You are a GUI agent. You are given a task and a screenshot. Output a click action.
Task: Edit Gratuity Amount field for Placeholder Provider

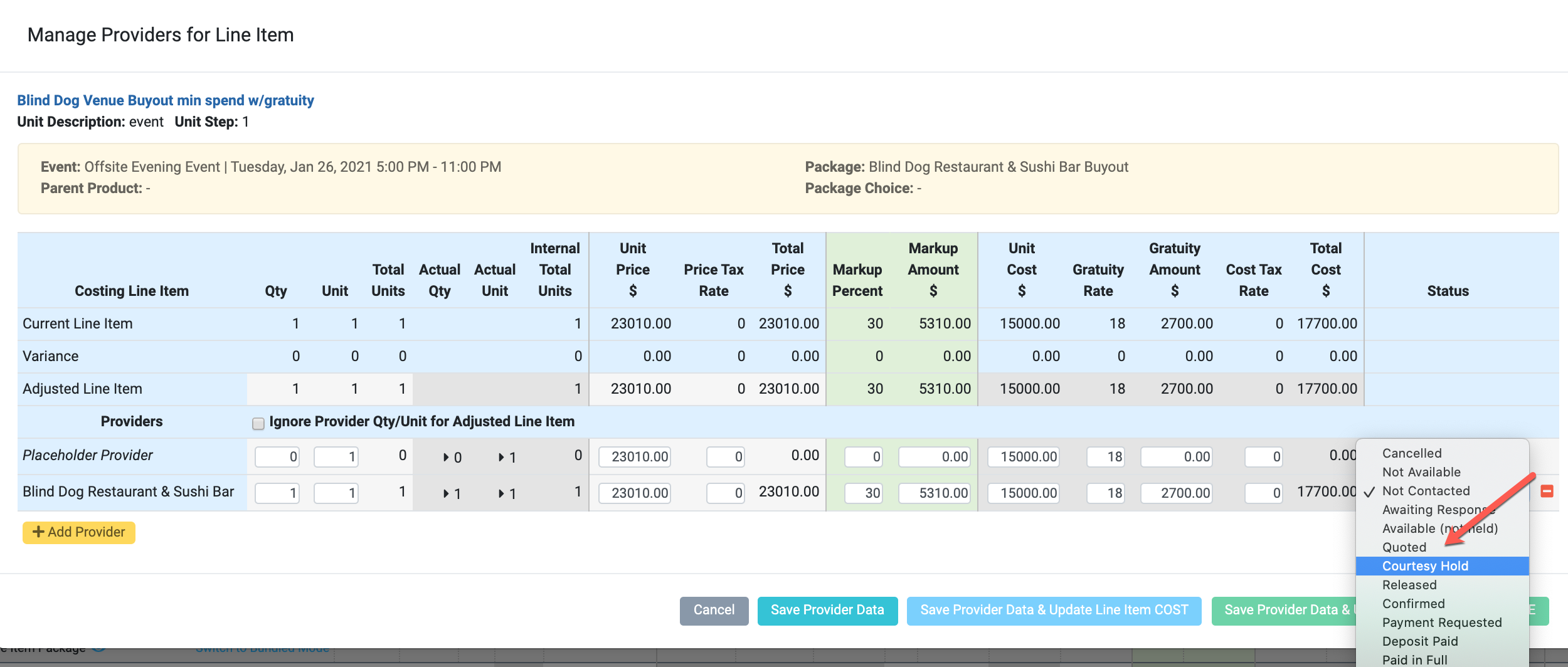click(x=1176, y=456)
